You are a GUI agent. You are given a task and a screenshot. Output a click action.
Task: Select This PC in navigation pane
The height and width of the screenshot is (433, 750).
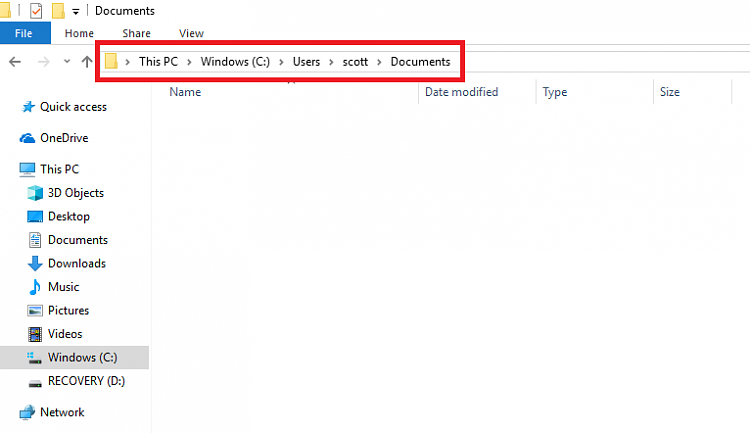pos(59,169)
